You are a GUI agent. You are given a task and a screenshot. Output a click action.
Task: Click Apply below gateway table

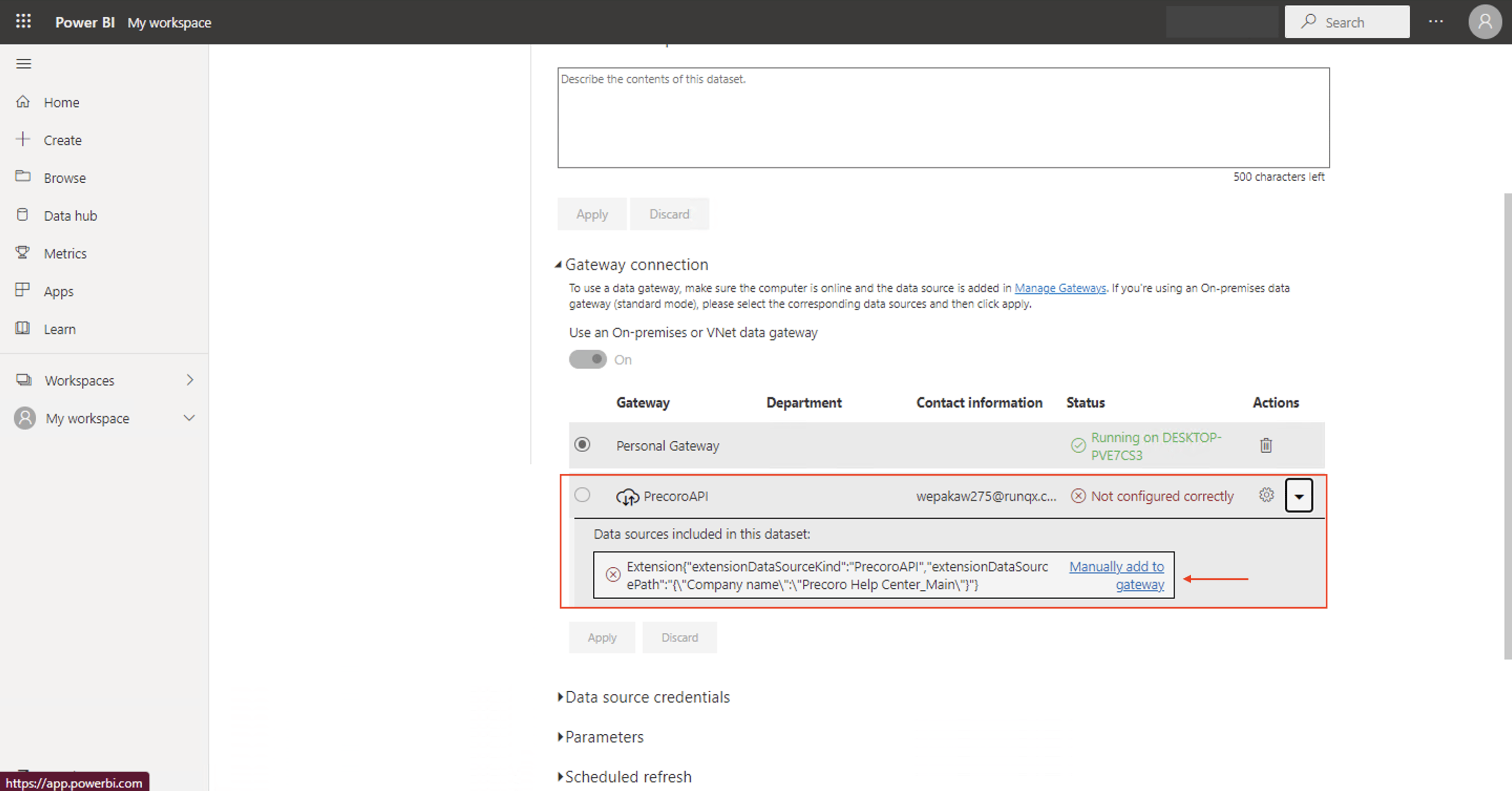point(602,637)
